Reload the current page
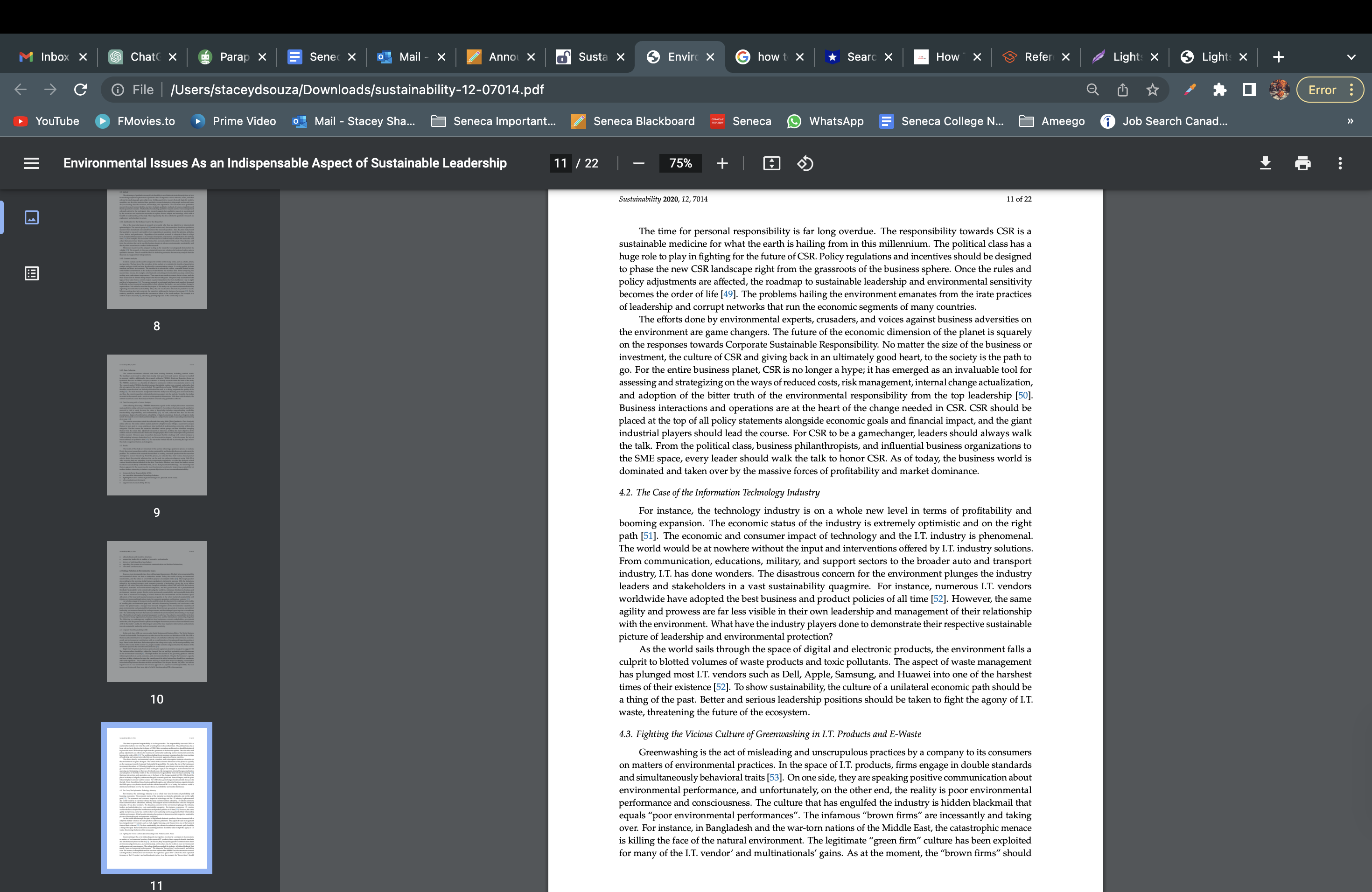 (x=81, y=90)
